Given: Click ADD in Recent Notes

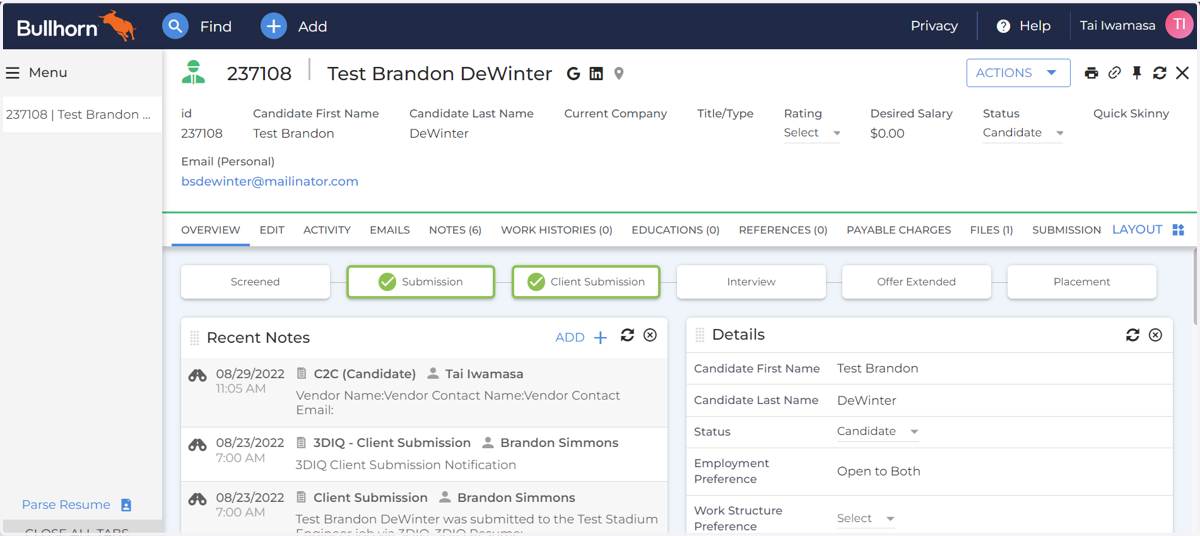Looking at the screenshot, I should pyautogui.click(x=570, y=338).
